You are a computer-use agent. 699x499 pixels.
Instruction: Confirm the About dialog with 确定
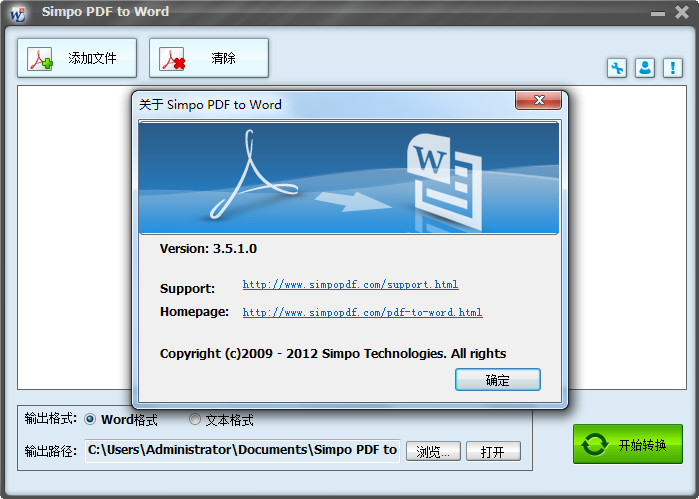(498, 379)
